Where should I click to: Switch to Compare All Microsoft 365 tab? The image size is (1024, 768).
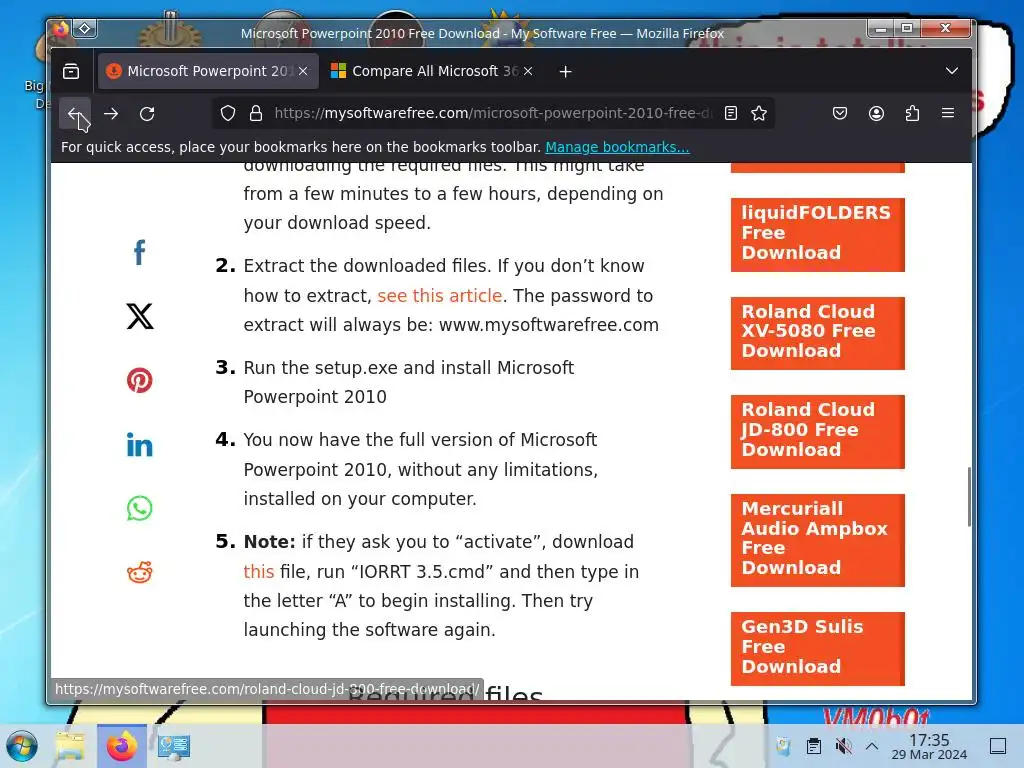[432, 71]
